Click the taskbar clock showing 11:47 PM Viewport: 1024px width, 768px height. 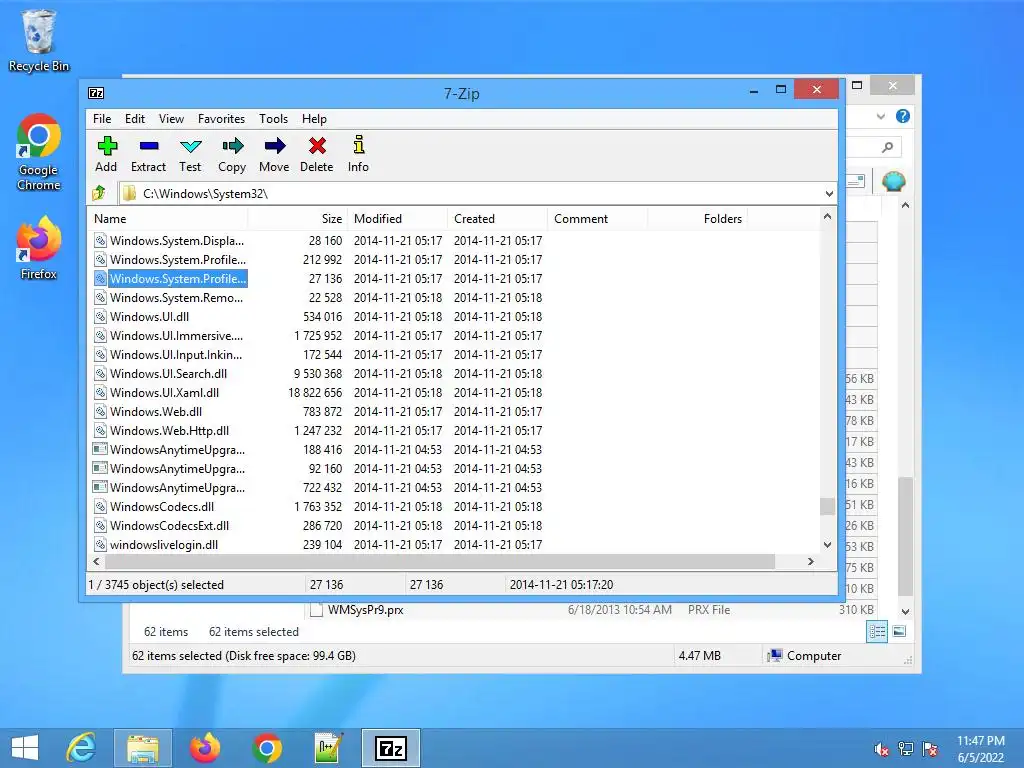coord(981,749)
